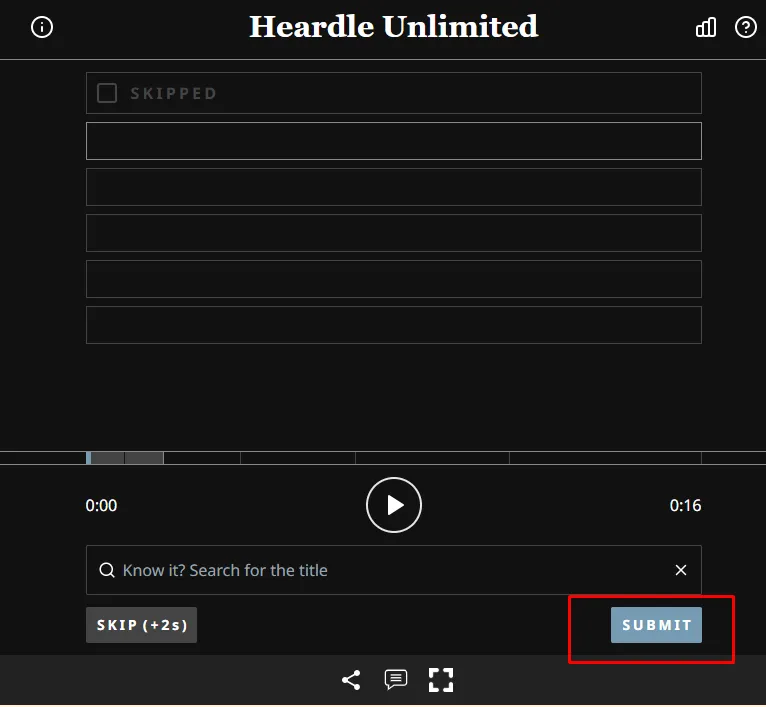The height and width of the screenshot is (707, 766).
Task: Open the info about page icon
Action: [x=42, y=27]
